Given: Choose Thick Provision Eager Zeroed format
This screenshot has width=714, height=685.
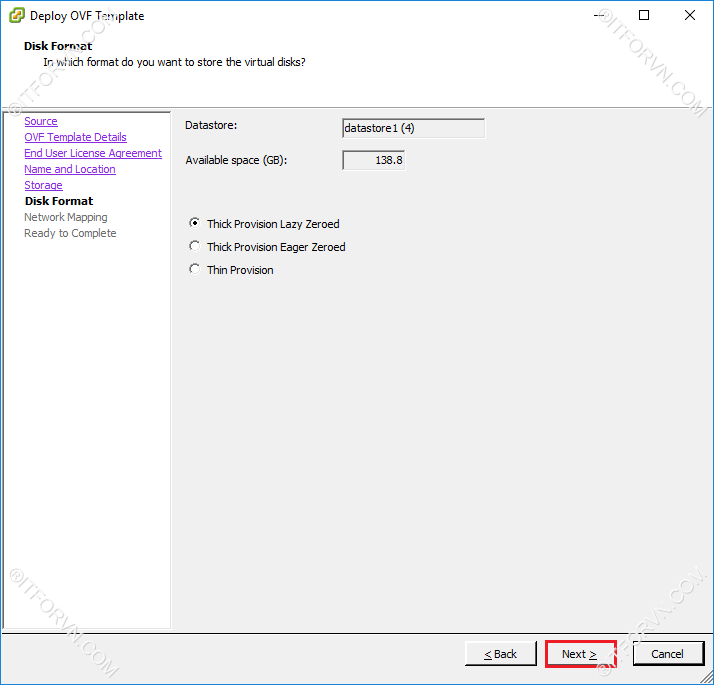Looking at the screenshot, I should (195, 247).
